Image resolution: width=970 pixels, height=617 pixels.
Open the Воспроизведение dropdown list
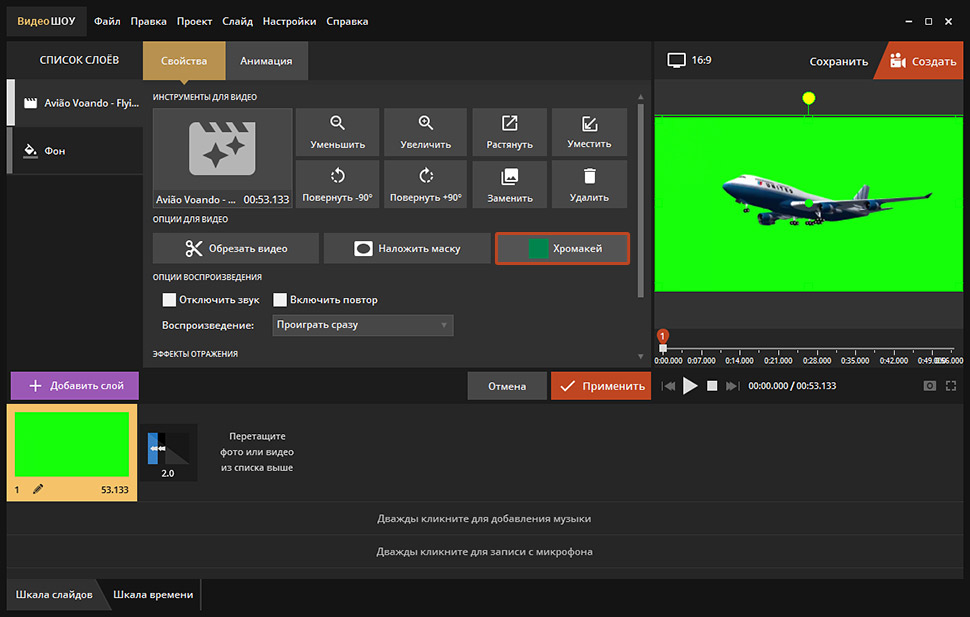point(362,325)
